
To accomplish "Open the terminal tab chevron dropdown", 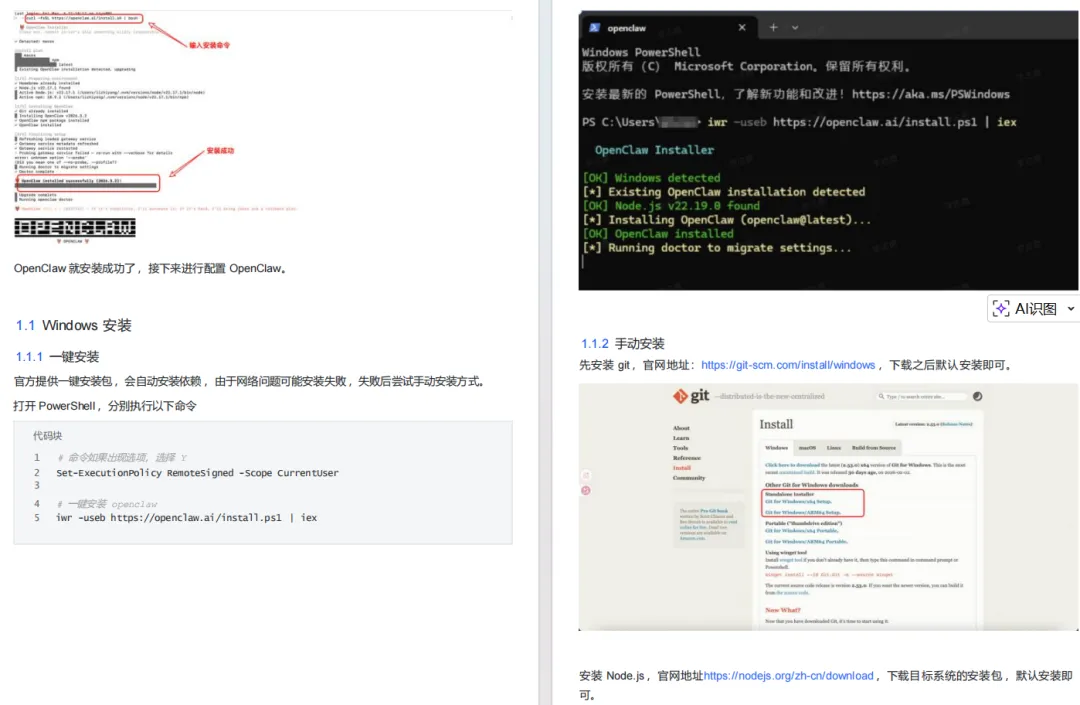I will pos(795,28).
